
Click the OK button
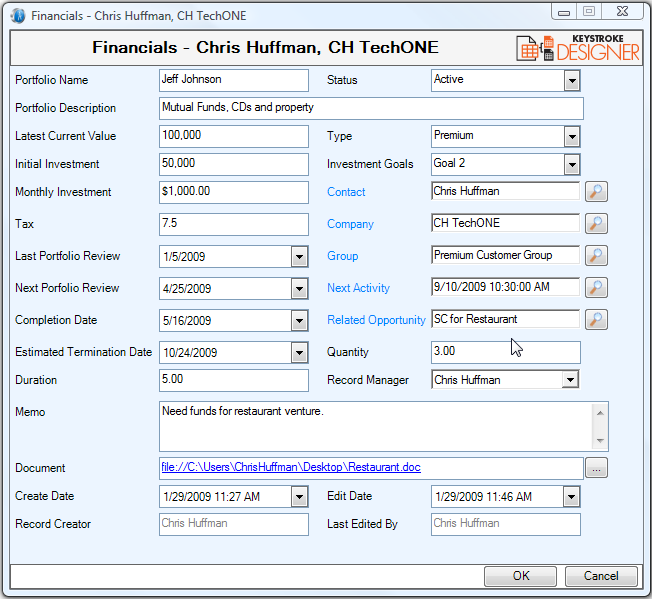point(520,576)
